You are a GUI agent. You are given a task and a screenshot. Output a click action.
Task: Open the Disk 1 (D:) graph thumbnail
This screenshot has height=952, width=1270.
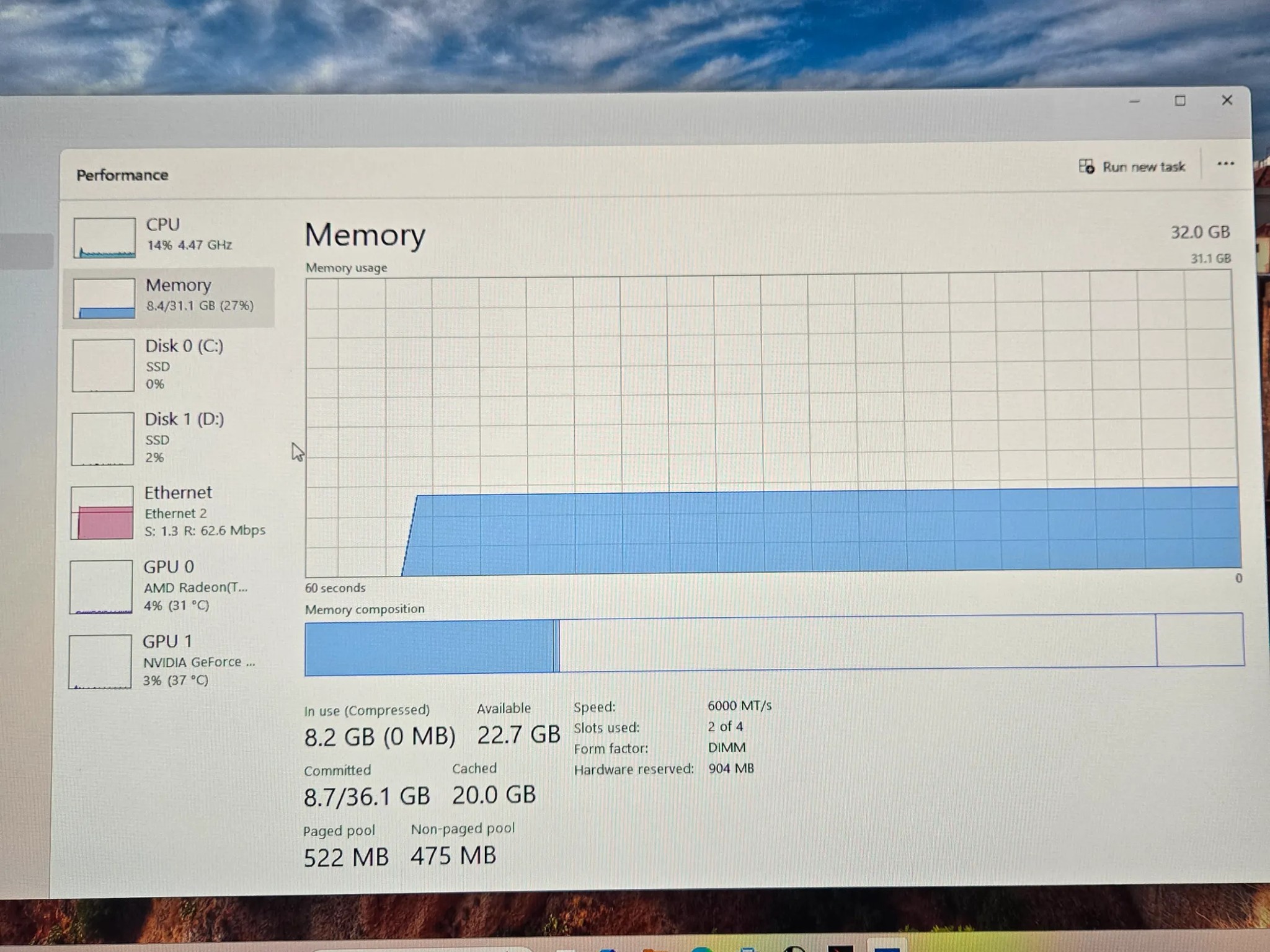click(x=102, y=439)
